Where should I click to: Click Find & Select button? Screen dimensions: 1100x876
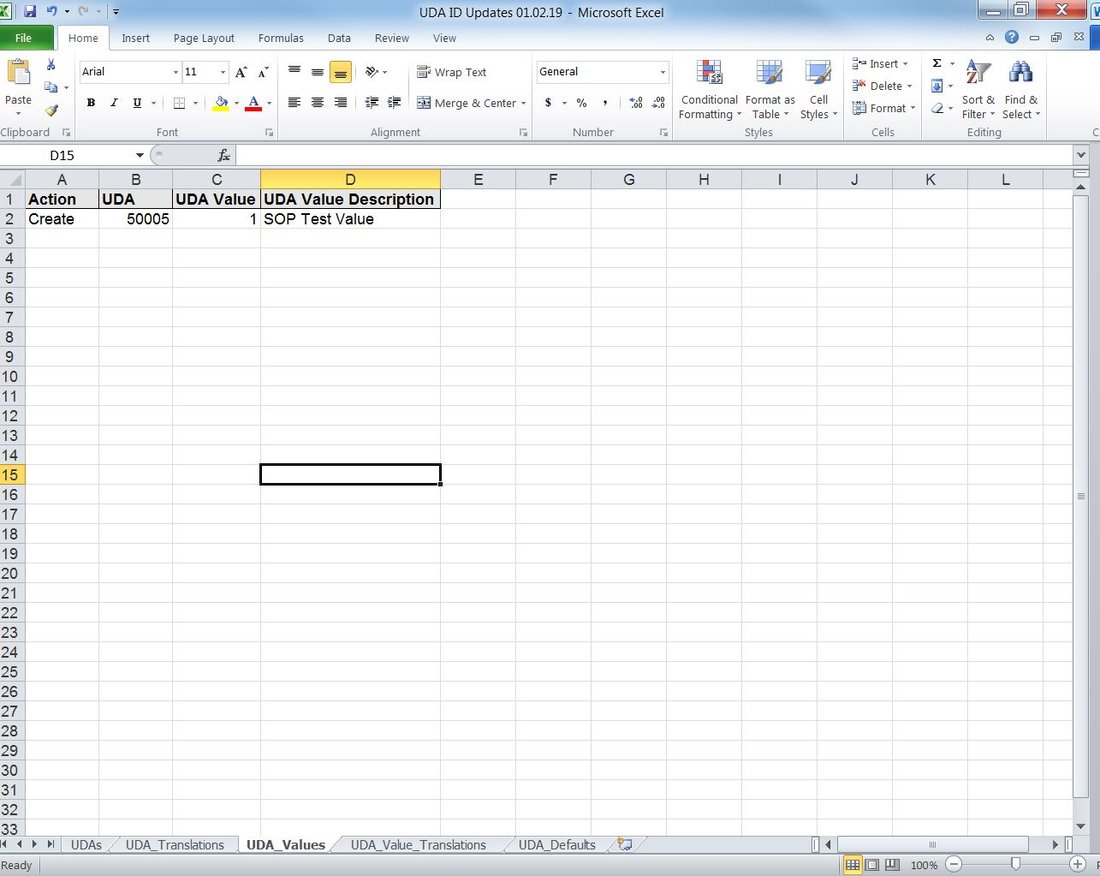(x=1021, y=89)
